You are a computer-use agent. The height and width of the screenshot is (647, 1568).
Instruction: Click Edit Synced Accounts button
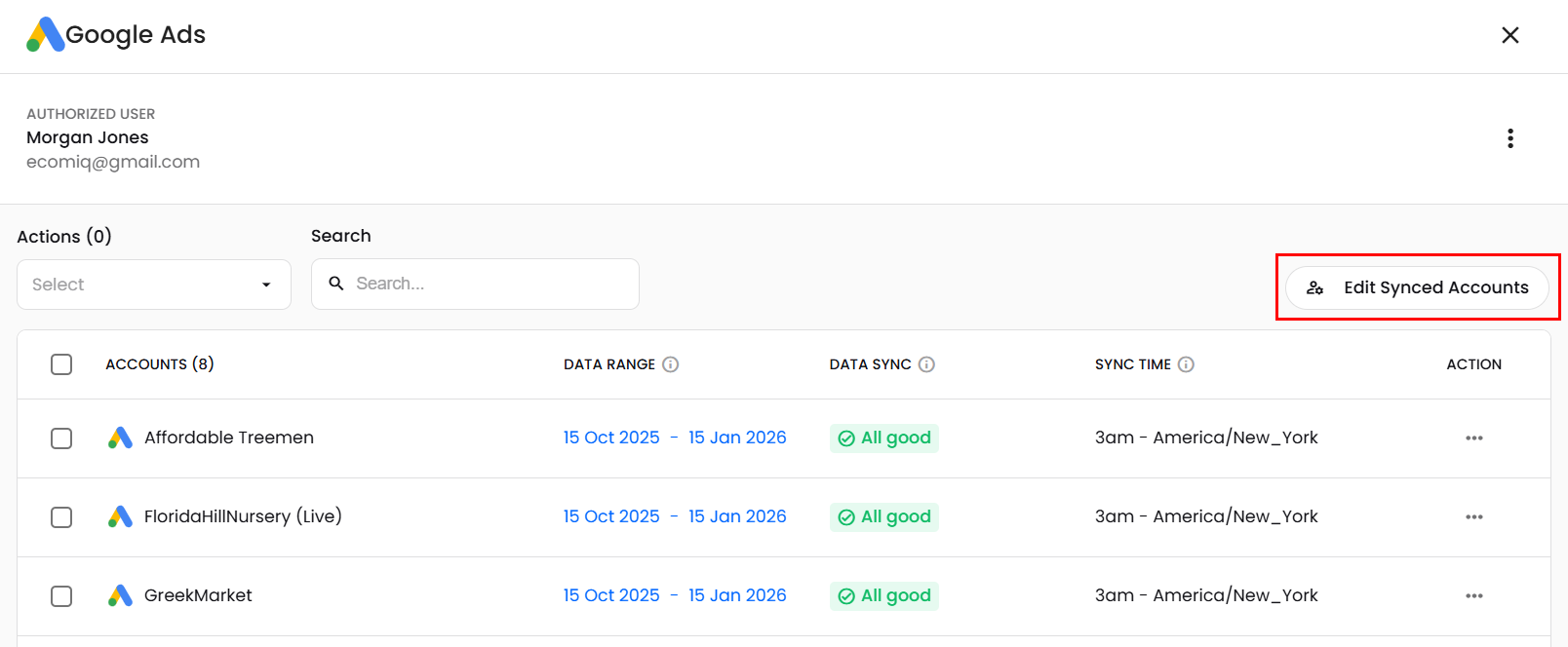1417,287
